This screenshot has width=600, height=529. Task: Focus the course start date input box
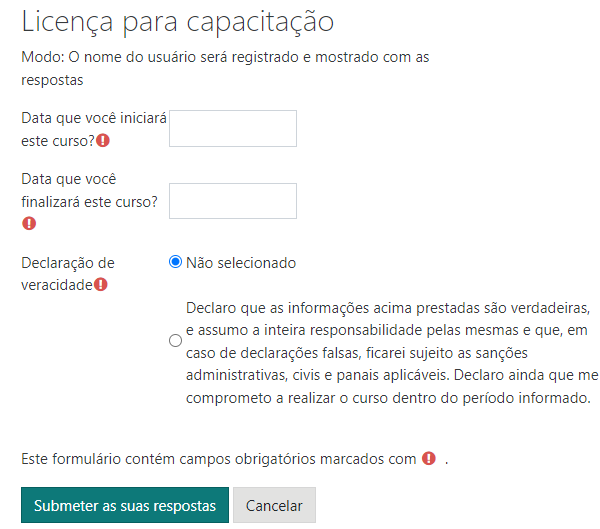233,128
